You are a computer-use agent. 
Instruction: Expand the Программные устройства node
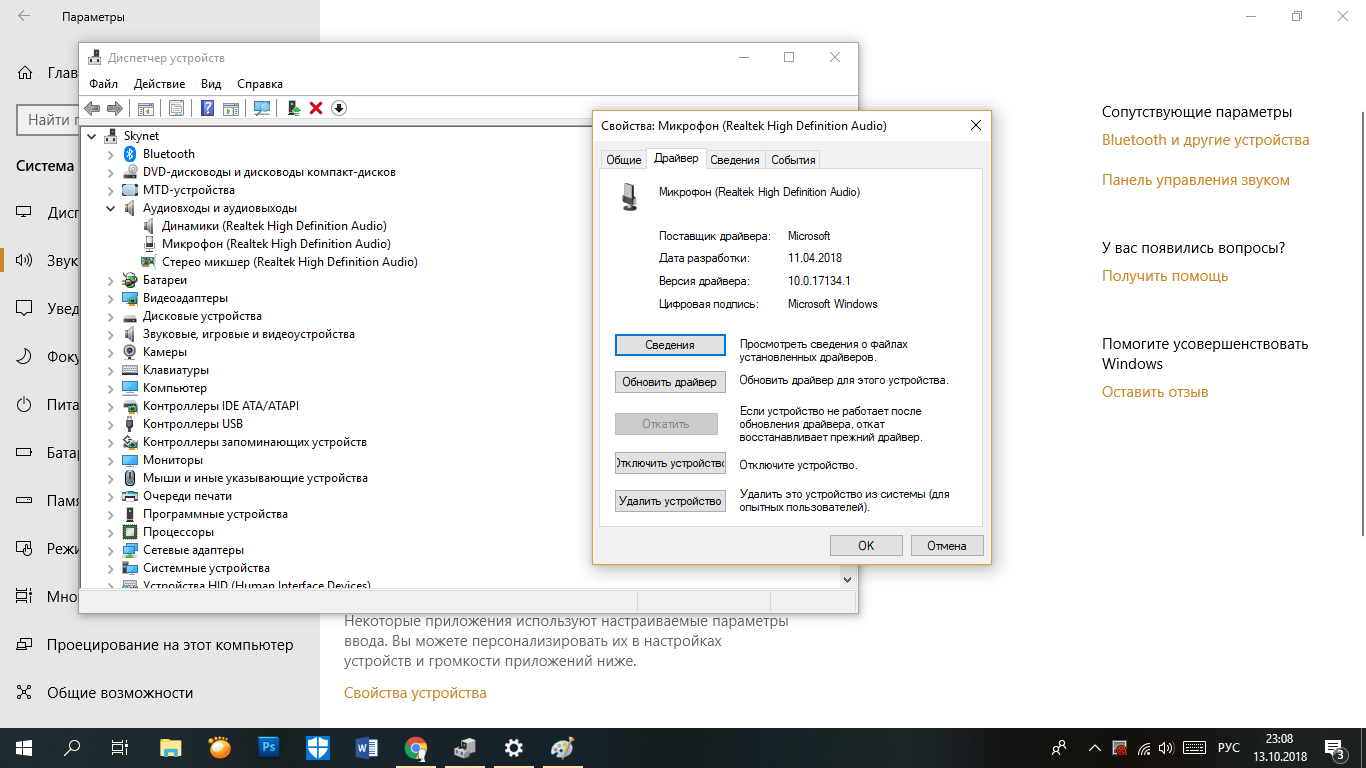(110, 514)
